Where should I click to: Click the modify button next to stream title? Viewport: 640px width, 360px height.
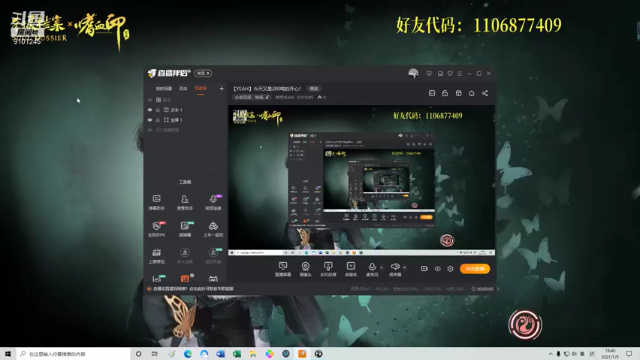coord(313,89)
